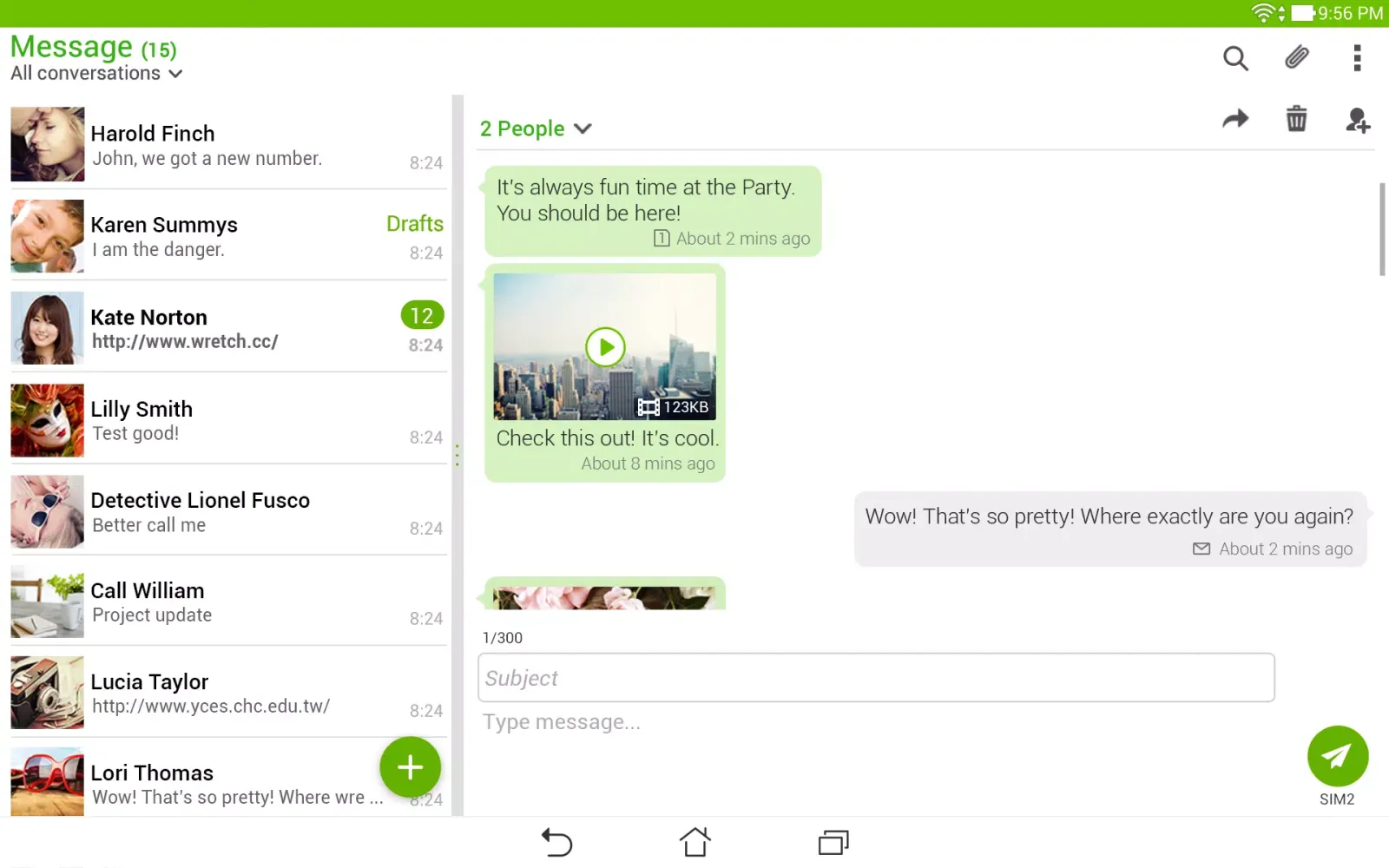1389x868 pixels.
Task: Open Kate Norton conversation
Action: (x=227, y=328)
